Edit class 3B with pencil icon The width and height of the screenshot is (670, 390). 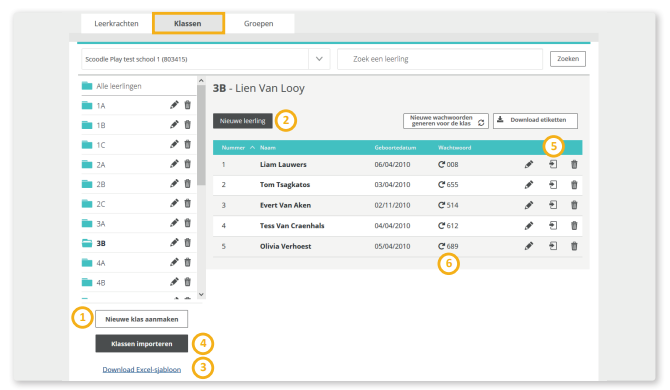tap(174, 242)
